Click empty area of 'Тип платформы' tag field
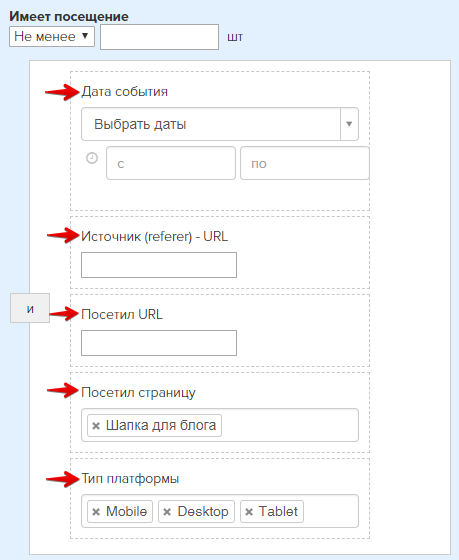The width and height of the screenshot is (459, 560). [330, 511]
